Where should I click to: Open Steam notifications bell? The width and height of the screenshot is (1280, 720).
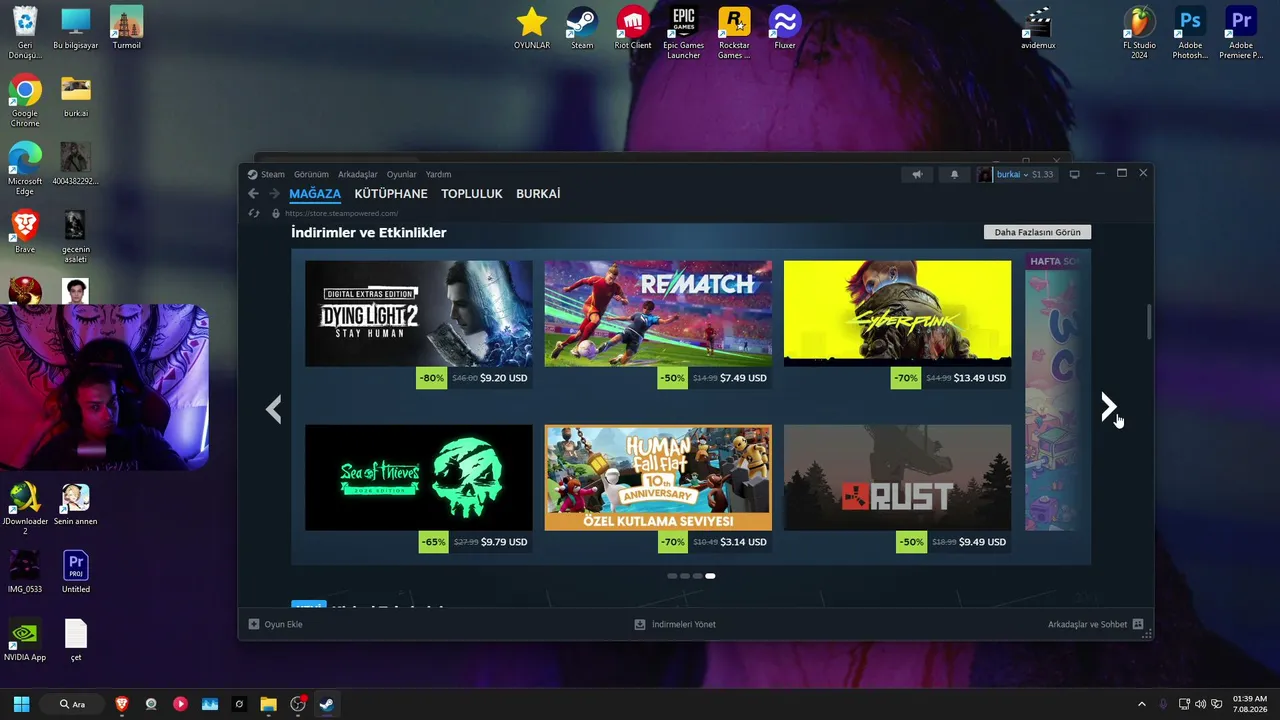pyautogui.click(x=954, y=174)
